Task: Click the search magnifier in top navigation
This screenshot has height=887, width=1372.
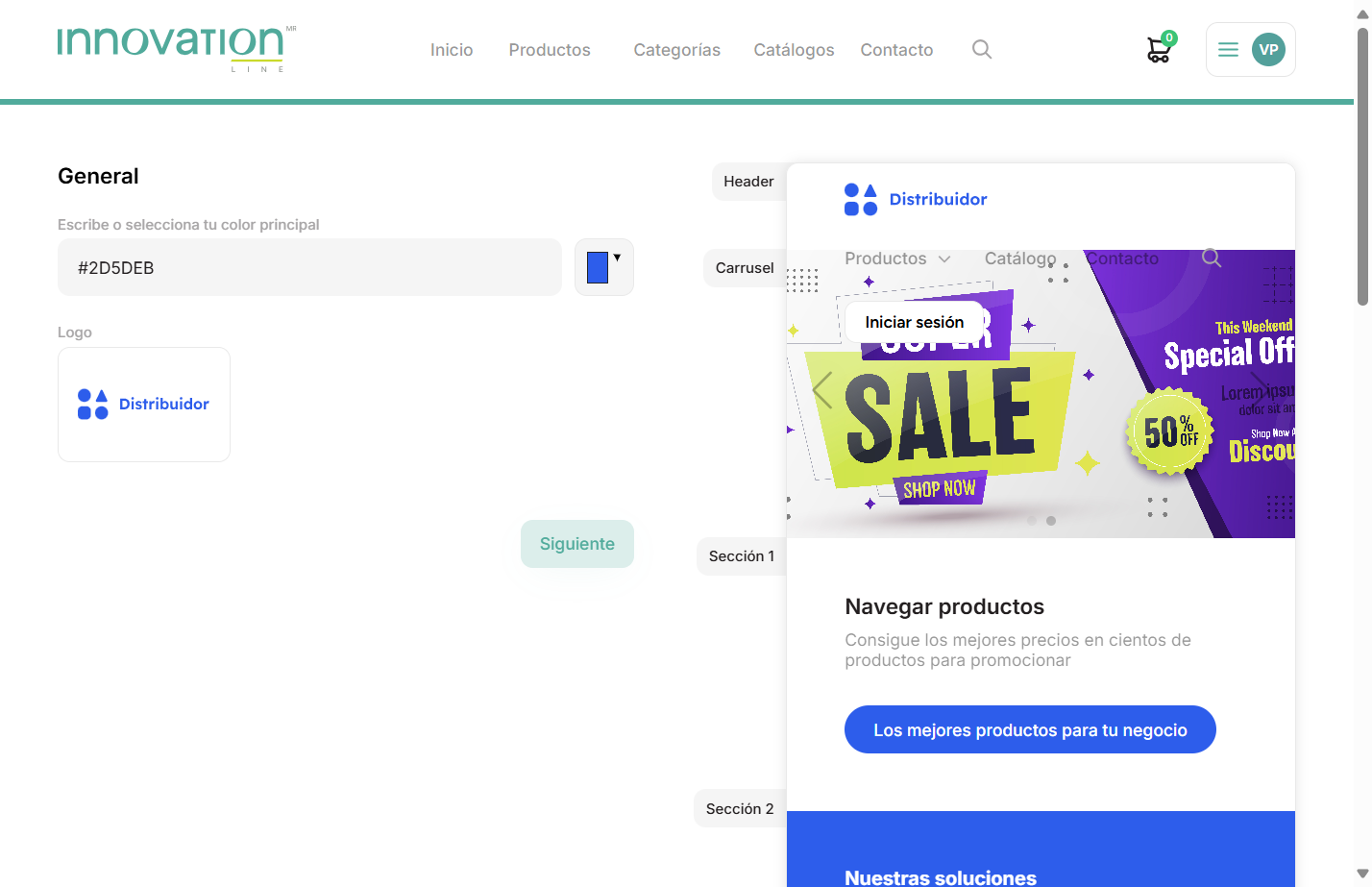Action: (982, 49)
